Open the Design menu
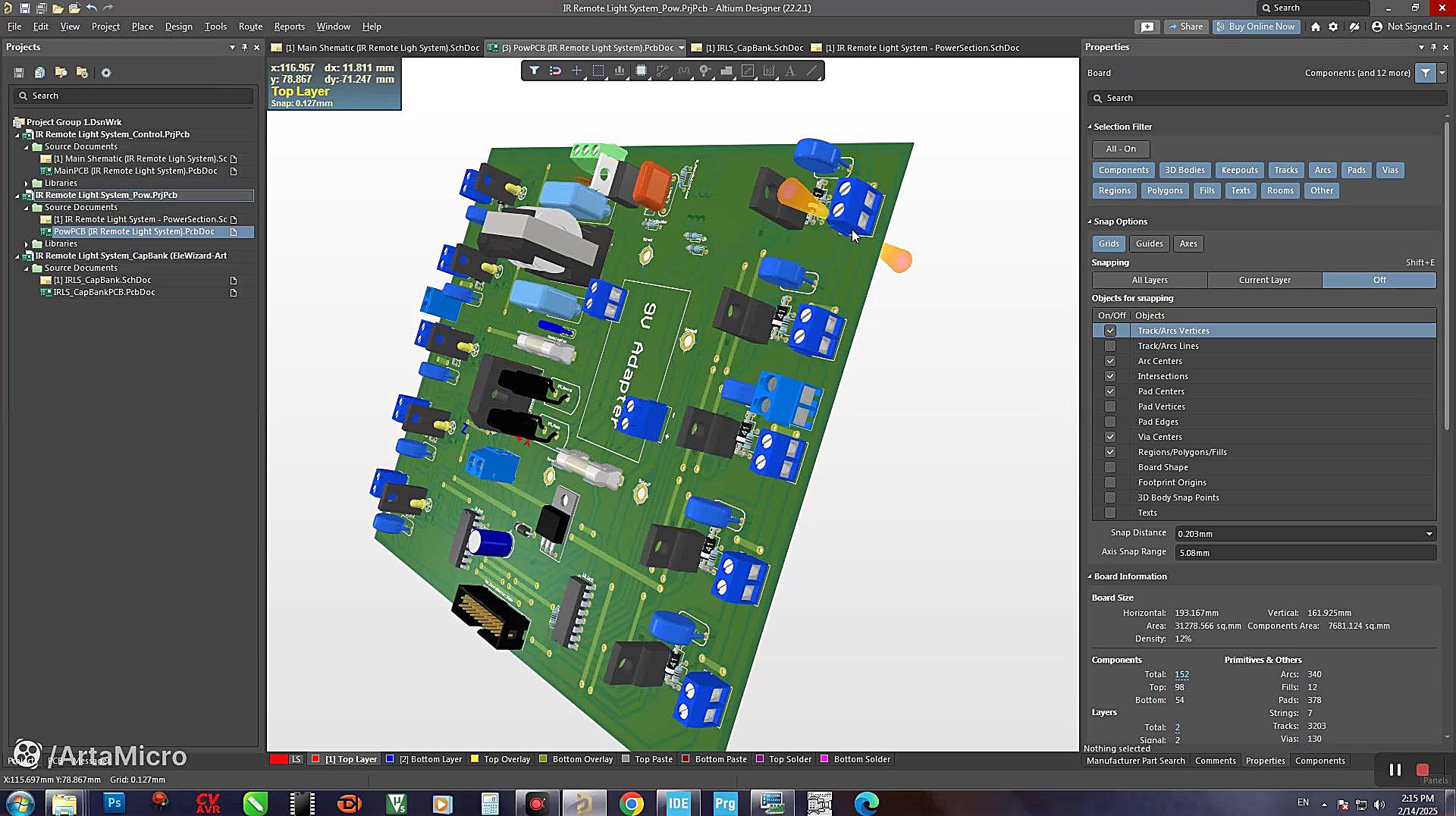This screenshot has height=816, width=1456. point(178,27)
